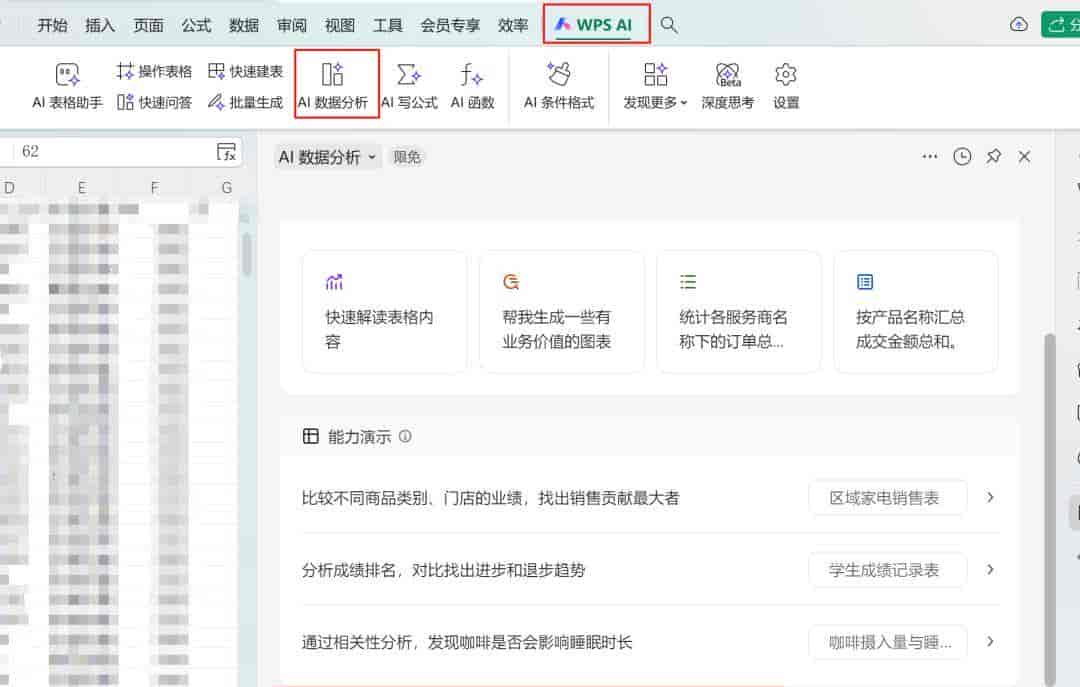Choose the 快速解读表格内容 card

384,312
